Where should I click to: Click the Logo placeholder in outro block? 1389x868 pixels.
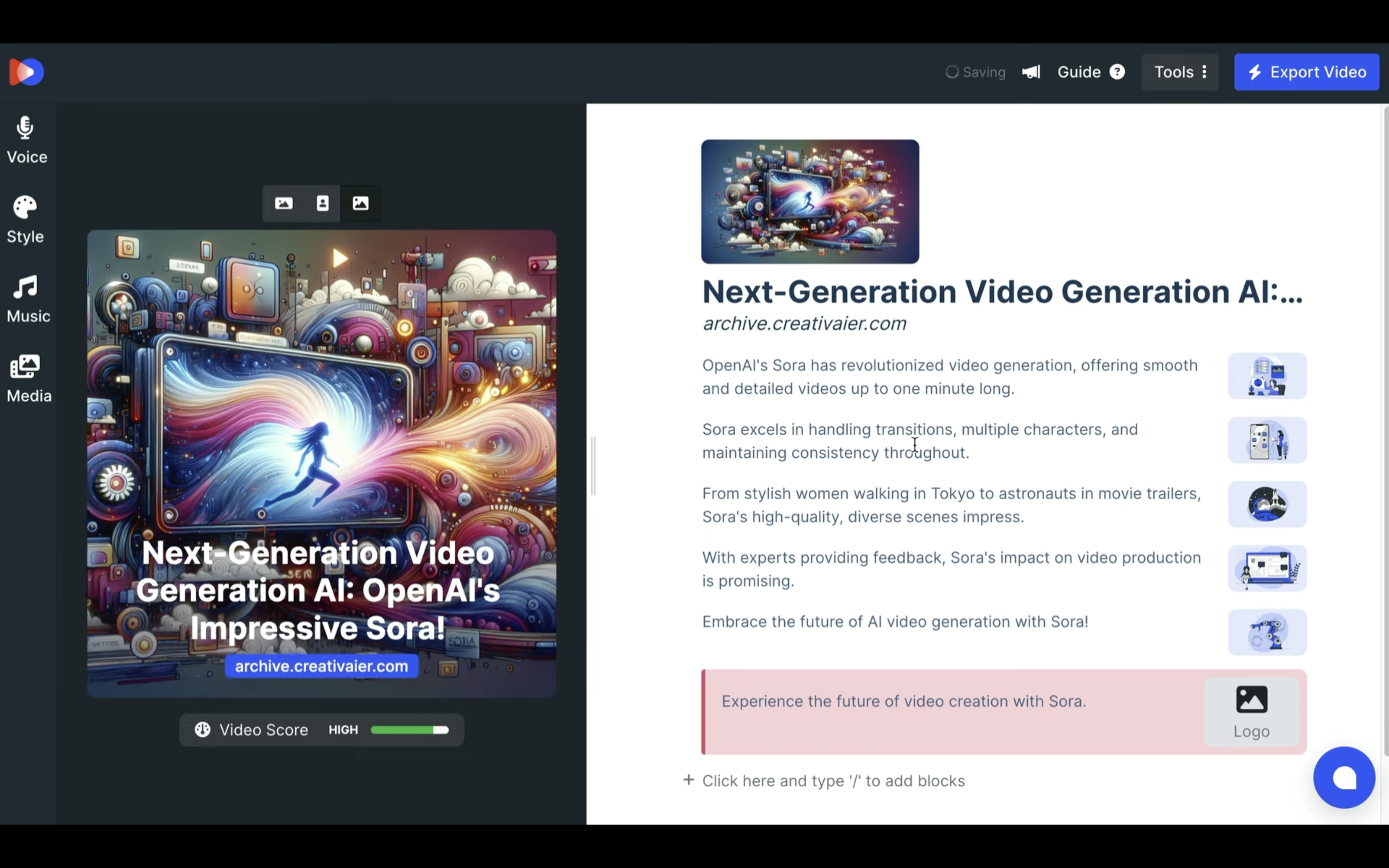tap(1251, 712)
